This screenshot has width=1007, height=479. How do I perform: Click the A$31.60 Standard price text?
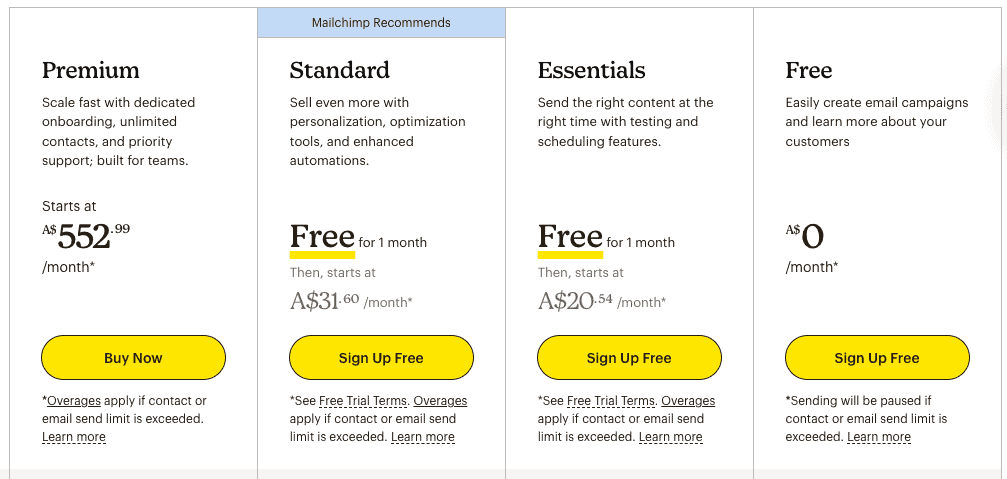(324, 300)
